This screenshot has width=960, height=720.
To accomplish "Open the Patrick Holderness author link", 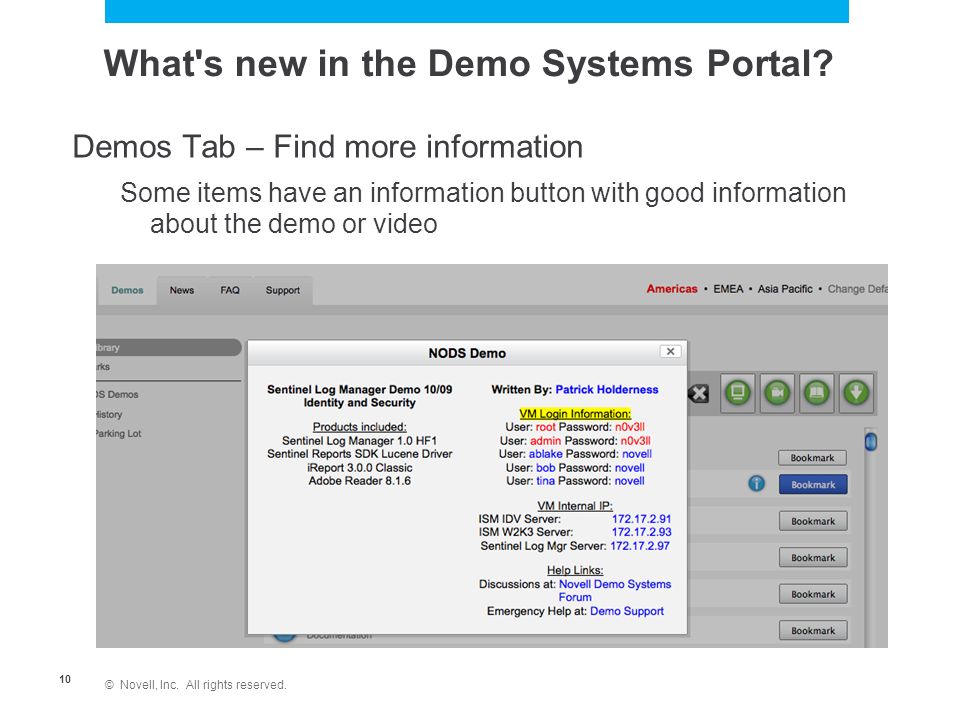I will click(607, 389).
